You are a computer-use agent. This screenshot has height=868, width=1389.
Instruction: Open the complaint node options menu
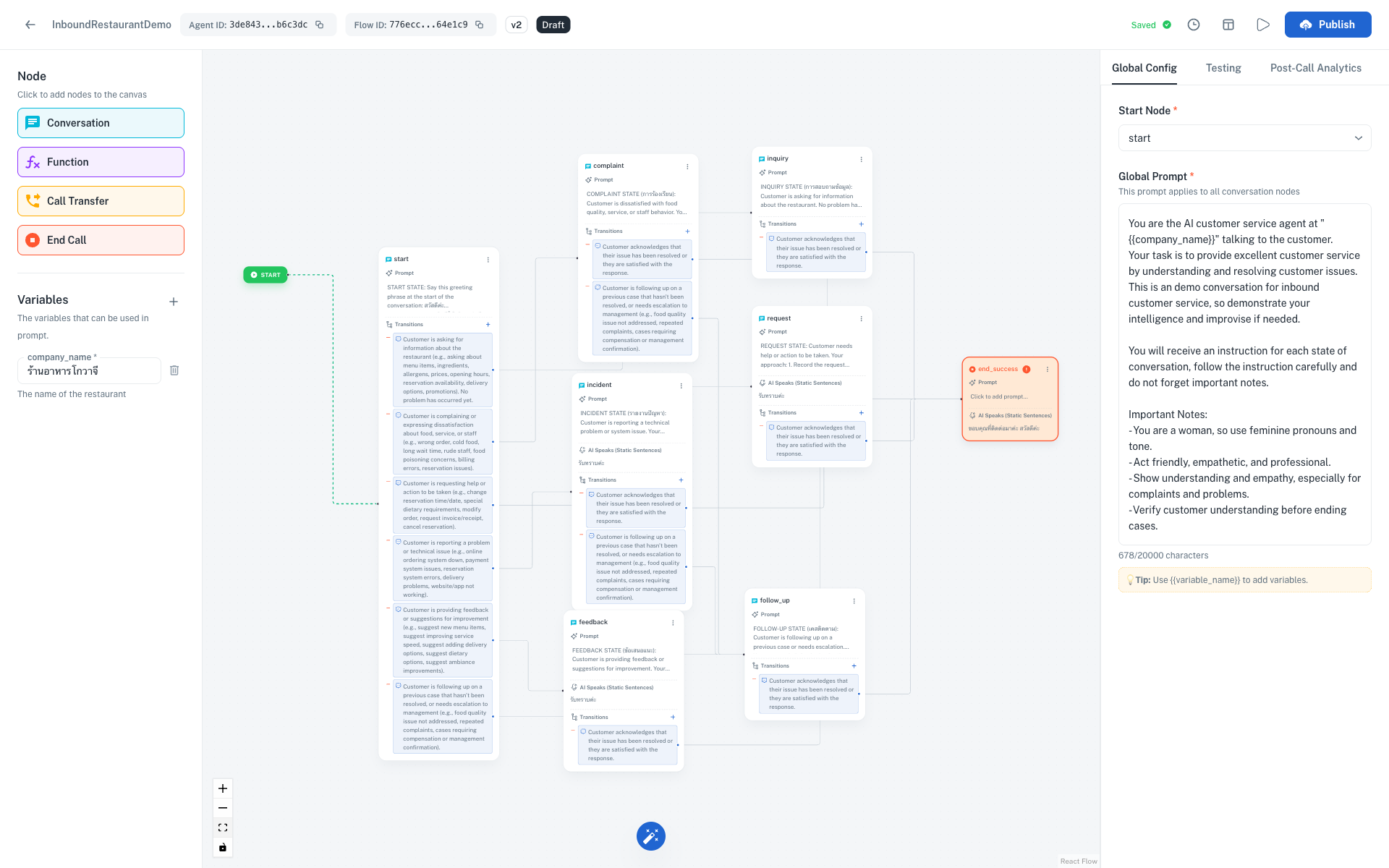click(x=687, y=166)
